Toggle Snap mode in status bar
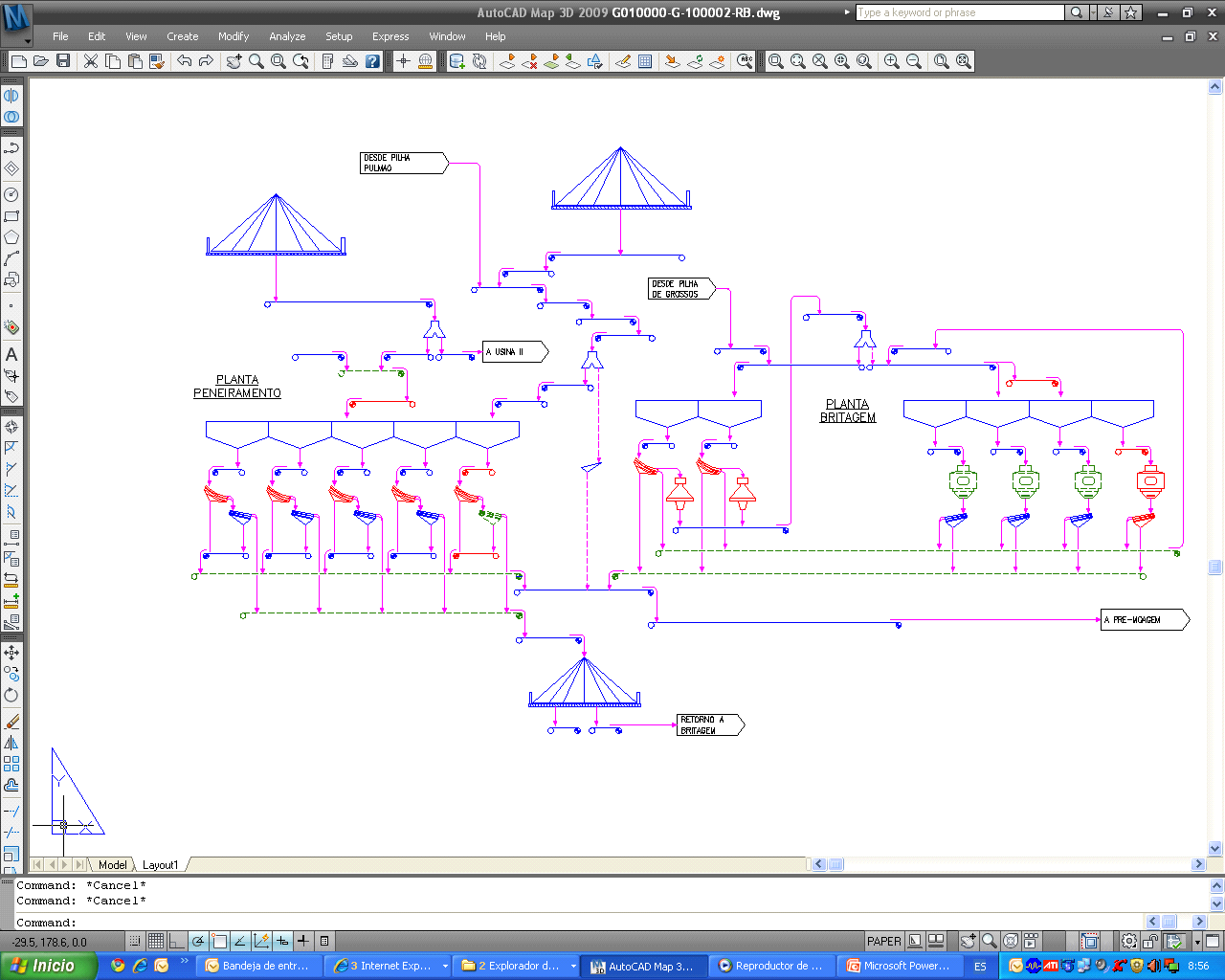The width and height of the screenshot is (1225, 980). point(135,942)
